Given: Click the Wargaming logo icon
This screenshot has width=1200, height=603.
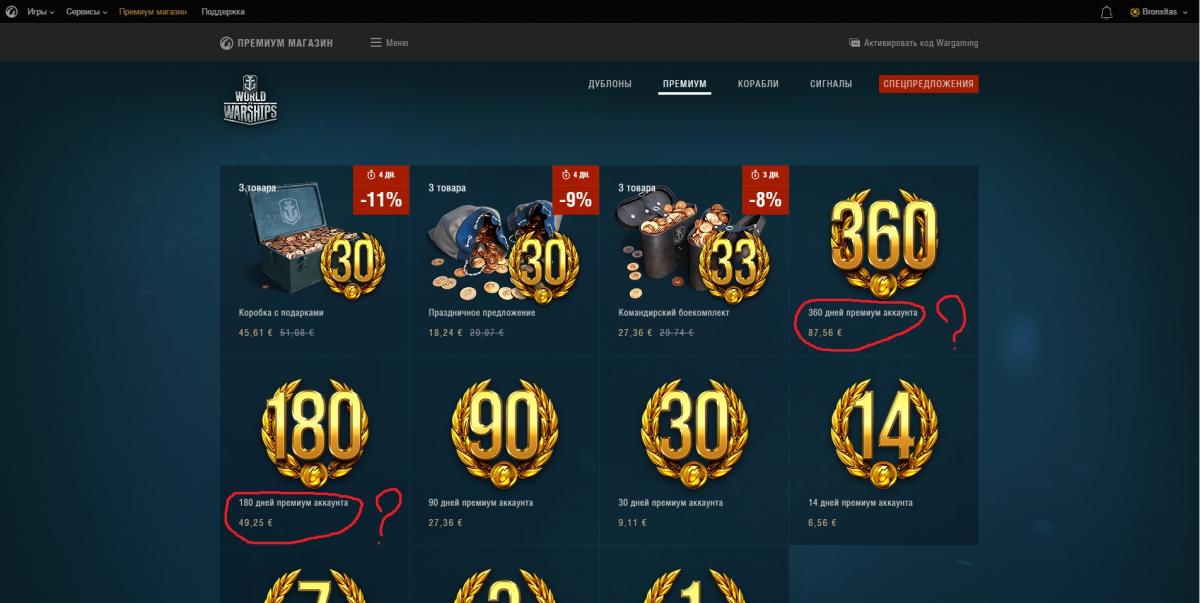Looking at the screenshot, I should point(11,12).
